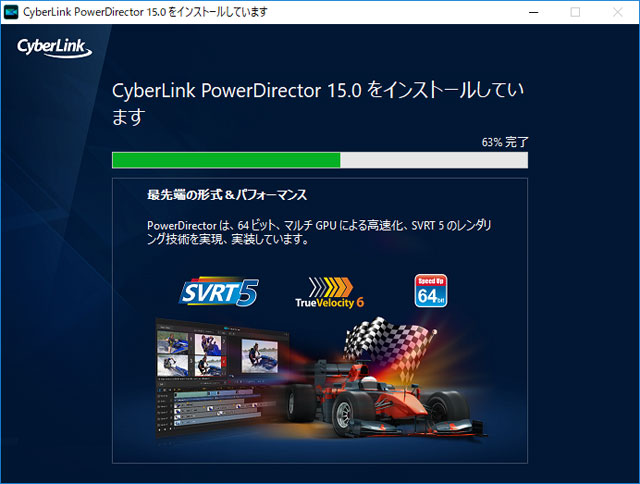Image resolution: width=640 pixels, height=484 pixels.
Task: Click the heading 最先端の形式＆パフォーマンス
Action: pyautogui.click(x=227, y=195)
